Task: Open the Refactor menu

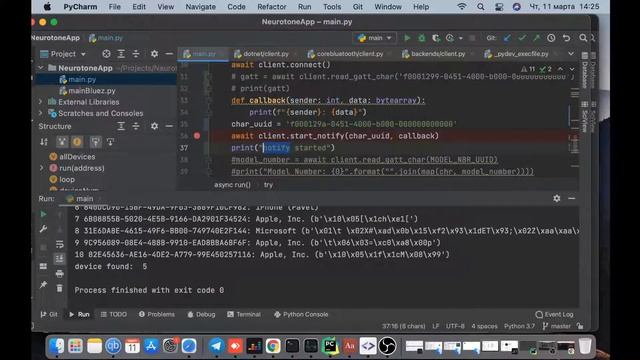Action: coord(271,7)
